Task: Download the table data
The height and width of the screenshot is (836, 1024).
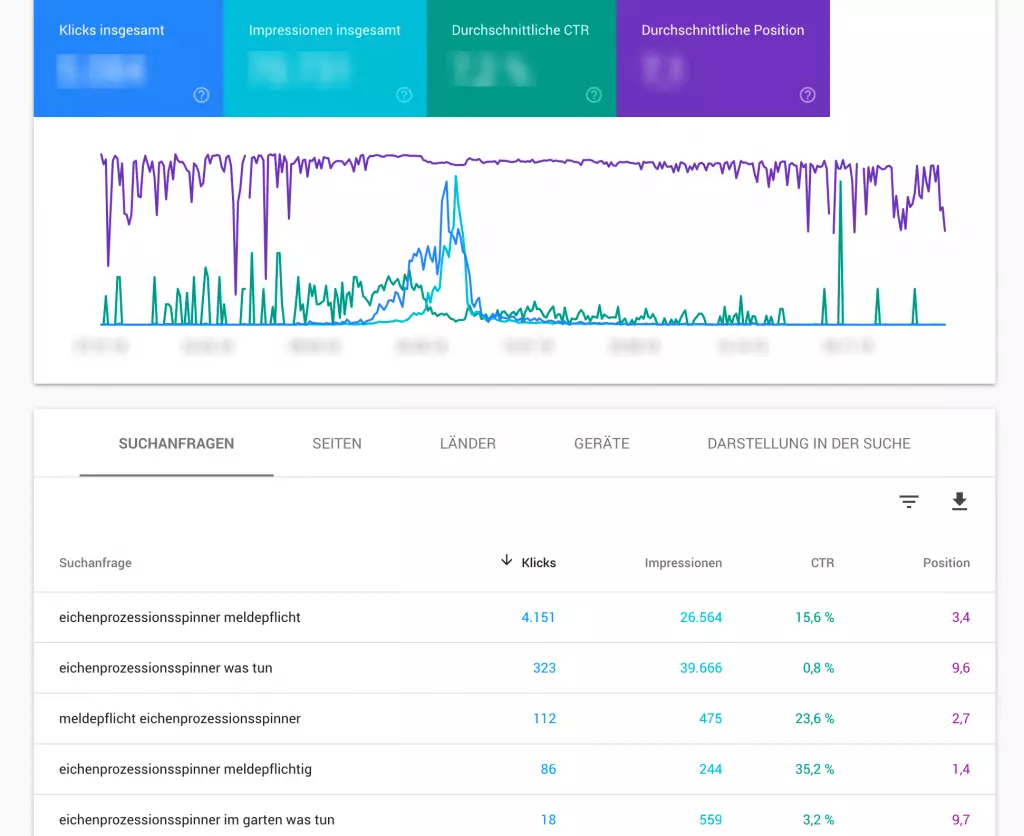Action: [x=960, y=502]
